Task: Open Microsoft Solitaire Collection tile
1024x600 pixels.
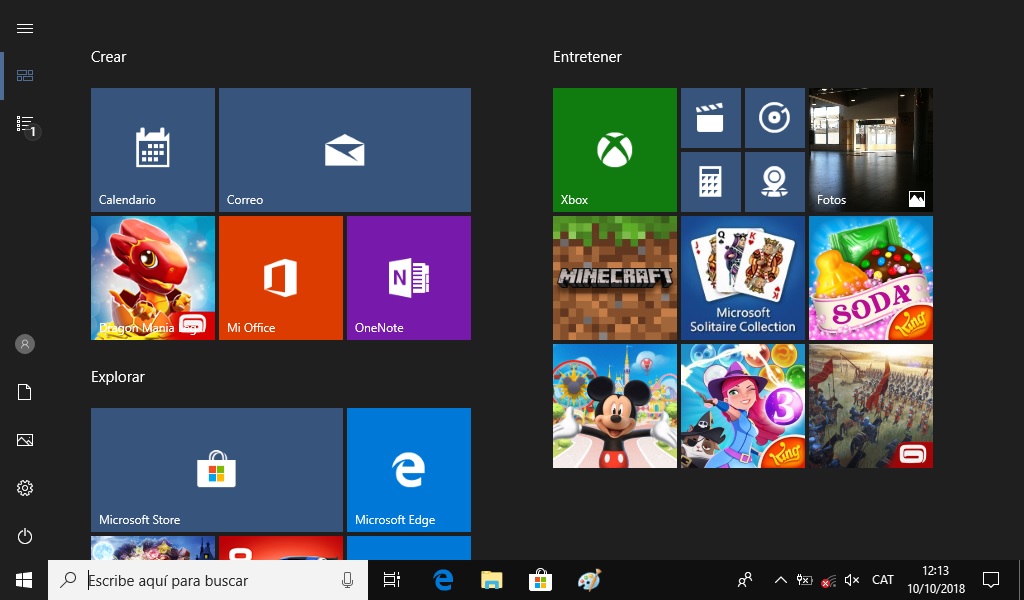Action: point(743,277)
